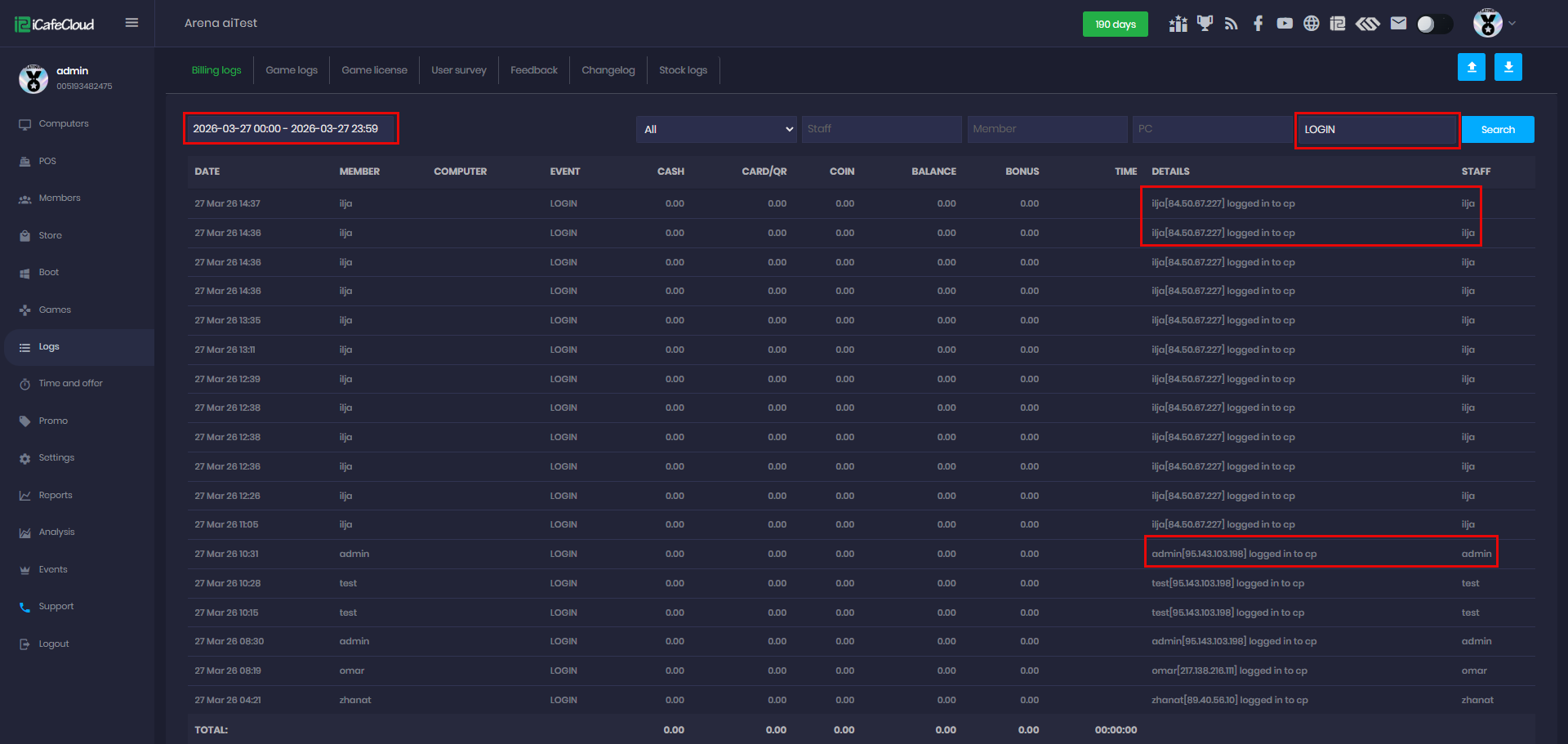Open Settings in the sidebar
This screenshot has width=1568, height=744.
pyautogui.click(x=56, y=458)
